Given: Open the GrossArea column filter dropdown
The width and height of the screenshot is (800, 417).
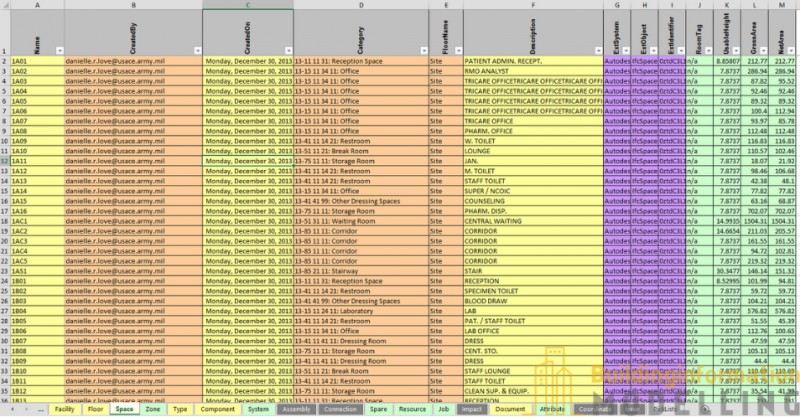Looking at the screenshot, I should click(763, 51).
